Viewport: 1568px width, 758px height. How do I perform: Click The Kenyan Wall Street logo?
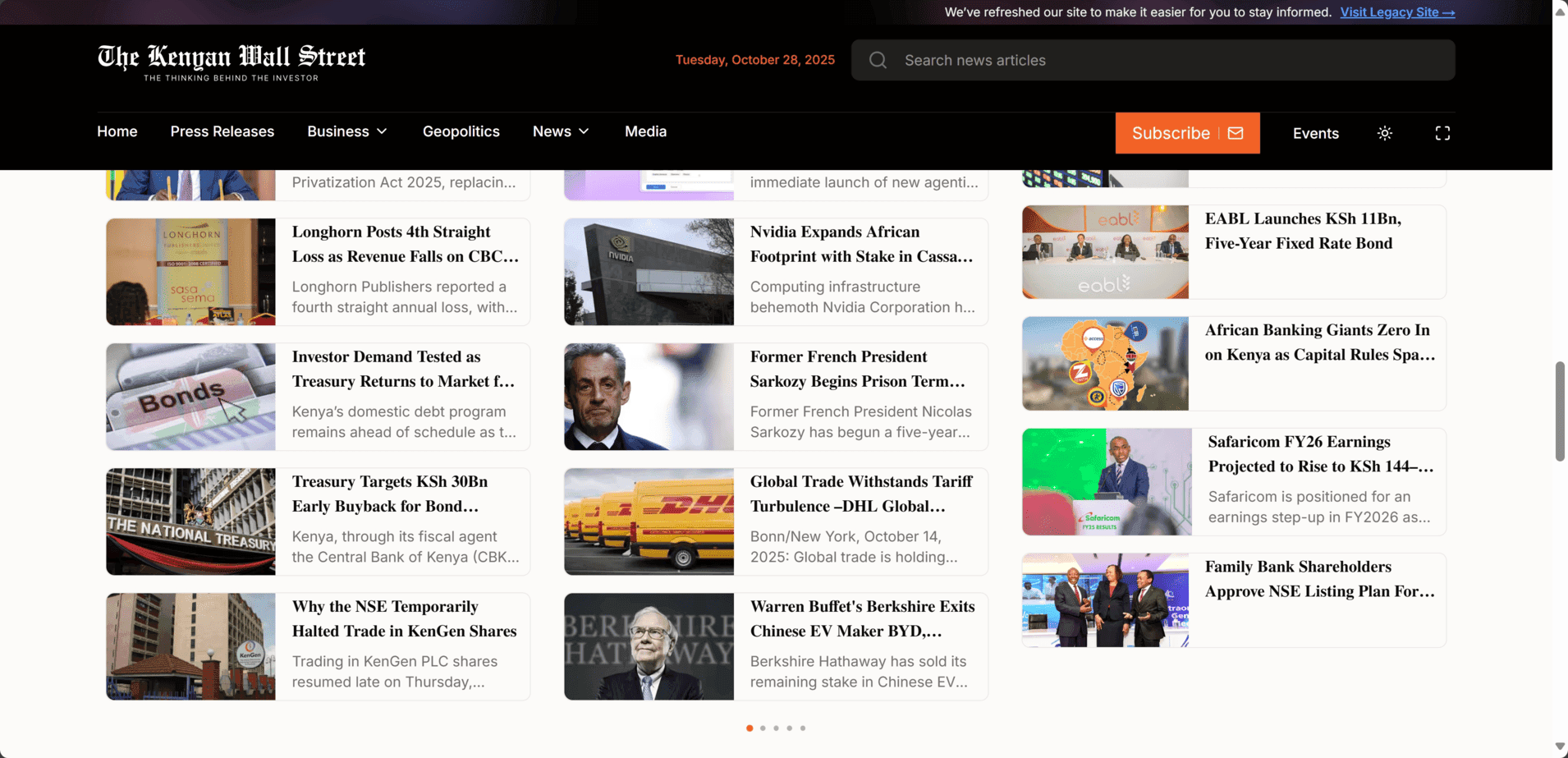point(232,62)
